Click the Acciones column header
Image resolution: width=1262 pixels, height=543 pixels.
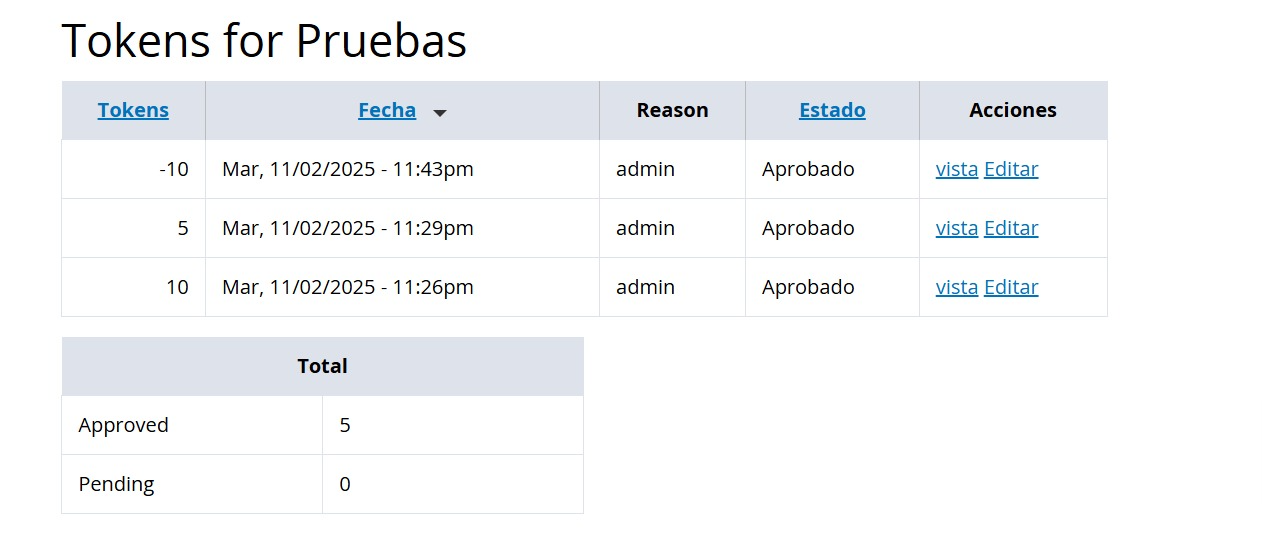pyautogui.click(x=1013, y=111)
